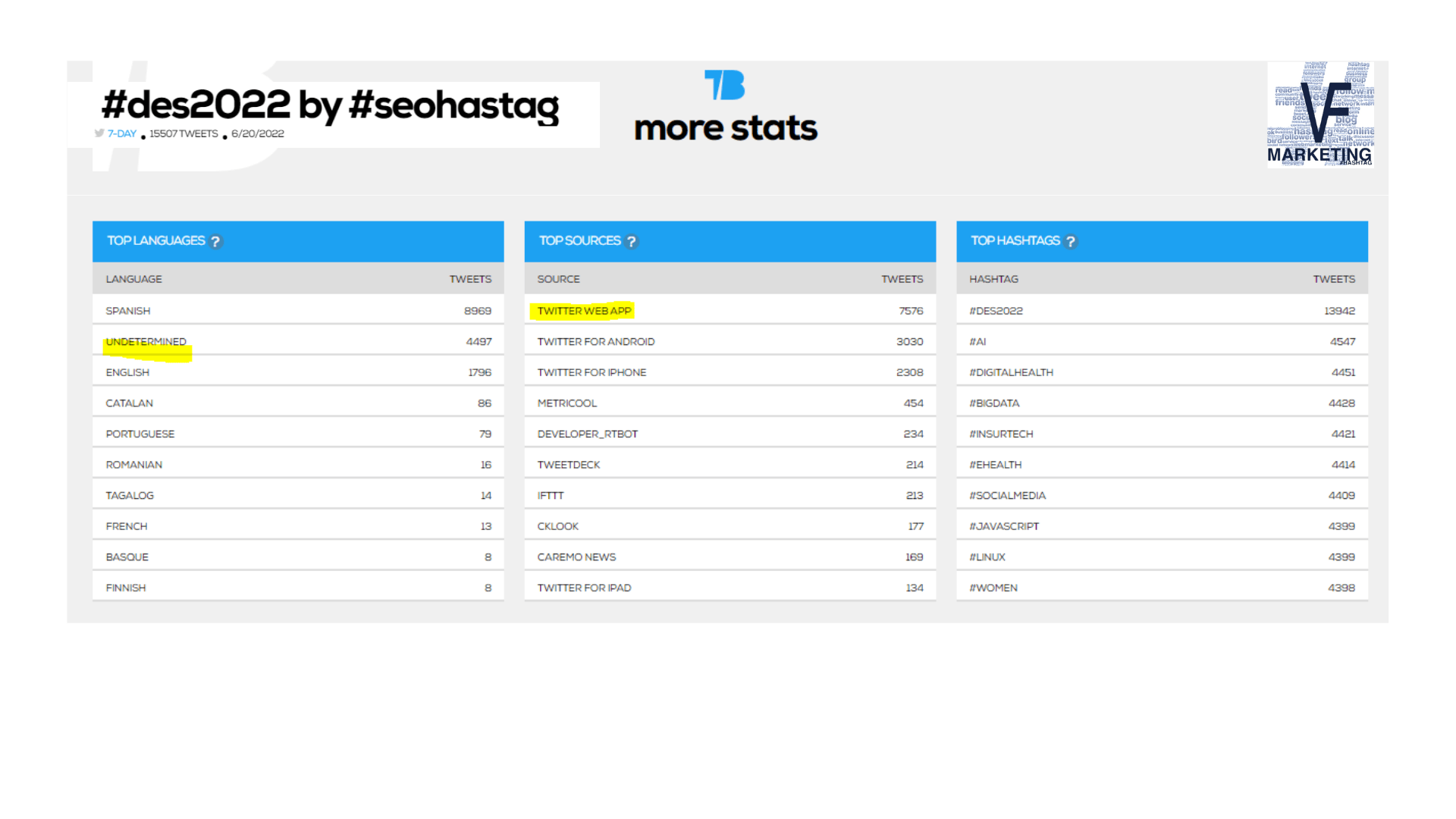Select the highlighted UNDETERMINED language row
Viewport: 1456px width, 819px height.
tap(298, 341)
